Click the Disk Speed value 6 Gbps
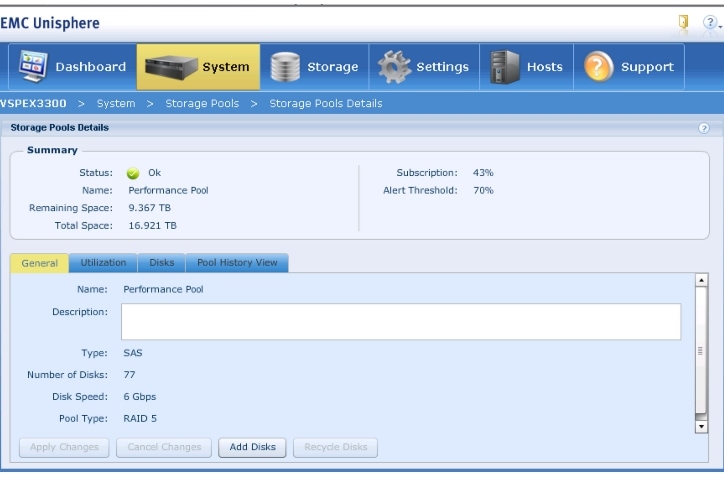Image resolution: width=724 pixels, height=490 pixels. pos(139,397)
